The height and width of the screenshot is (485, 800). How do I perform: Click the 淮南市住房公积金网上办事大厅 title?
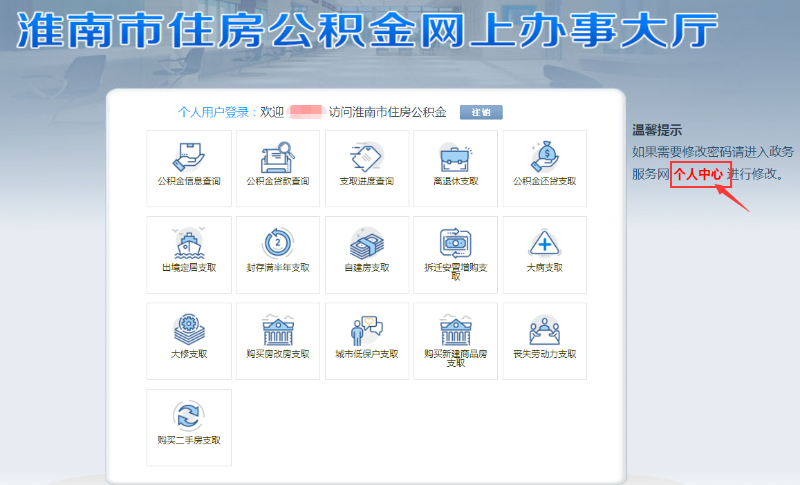coord(368,33)
